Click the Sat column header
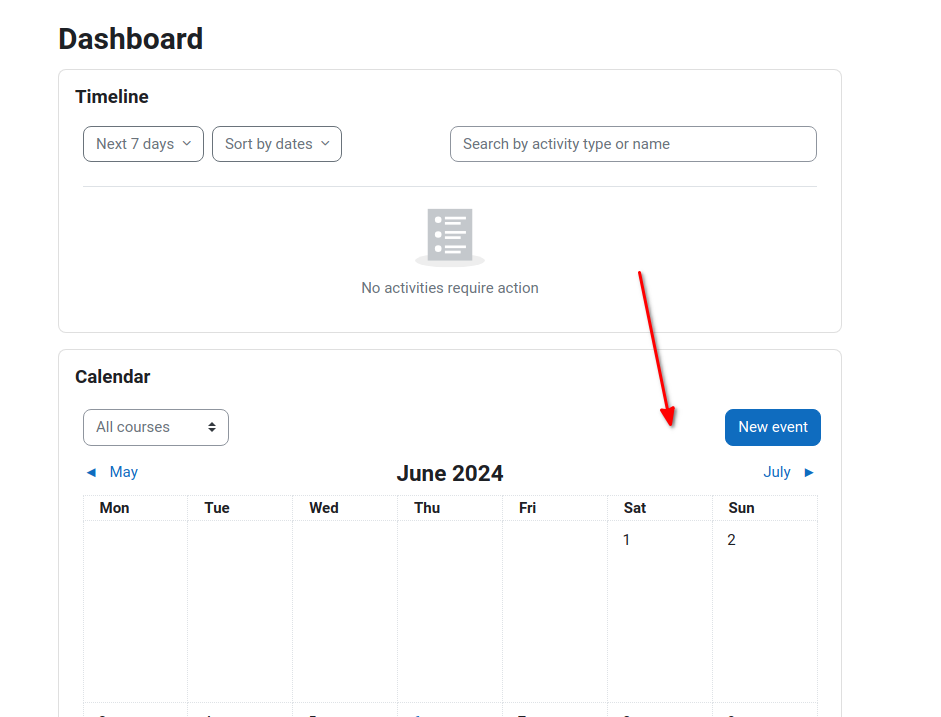This screenshot has width=941, height=717. [x=635, y=508]
